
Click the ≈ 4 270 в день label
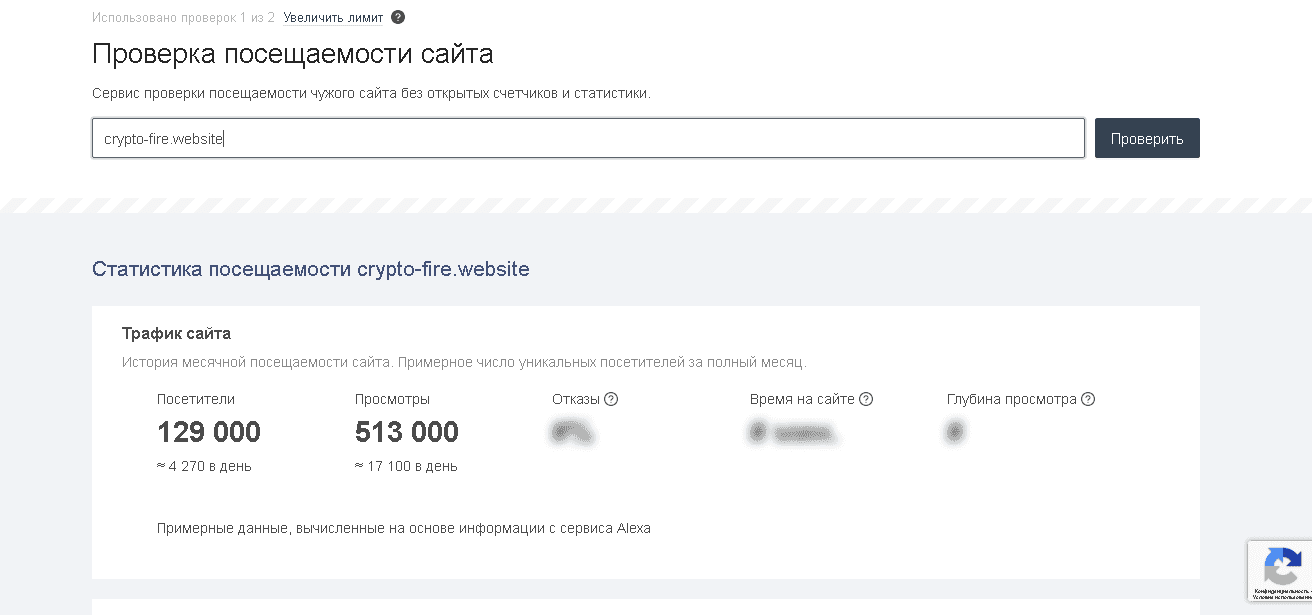pyautogui.click(x=204, y=465)
